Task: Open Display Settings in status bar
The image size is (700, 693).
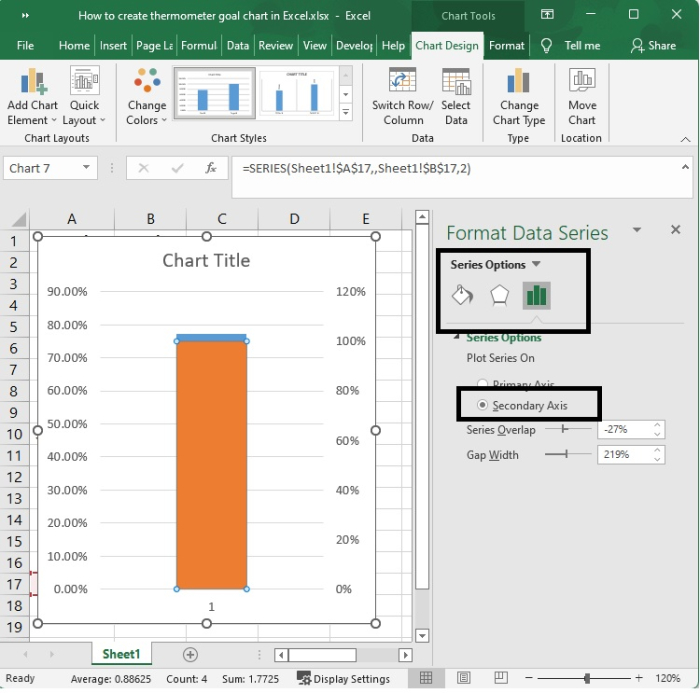Action: [343, 678]
